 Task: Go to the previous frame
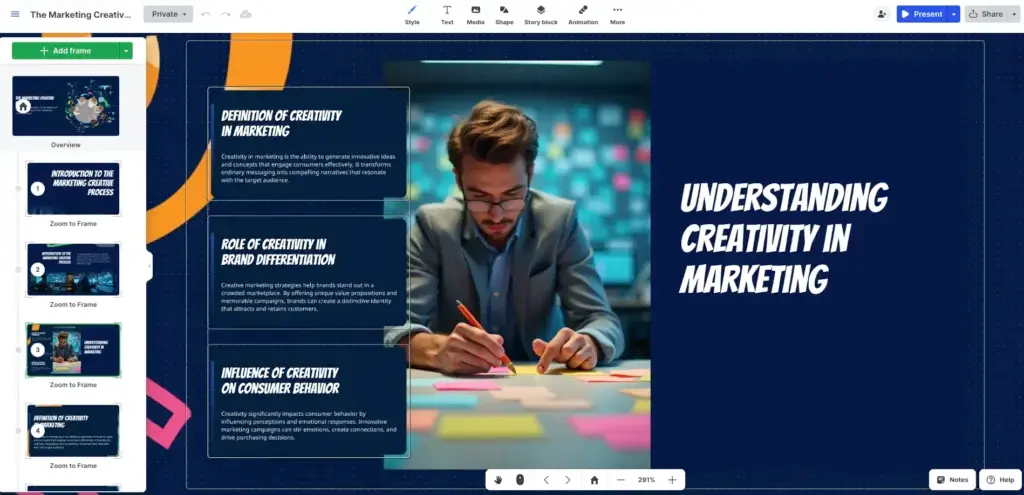[547, 480]
